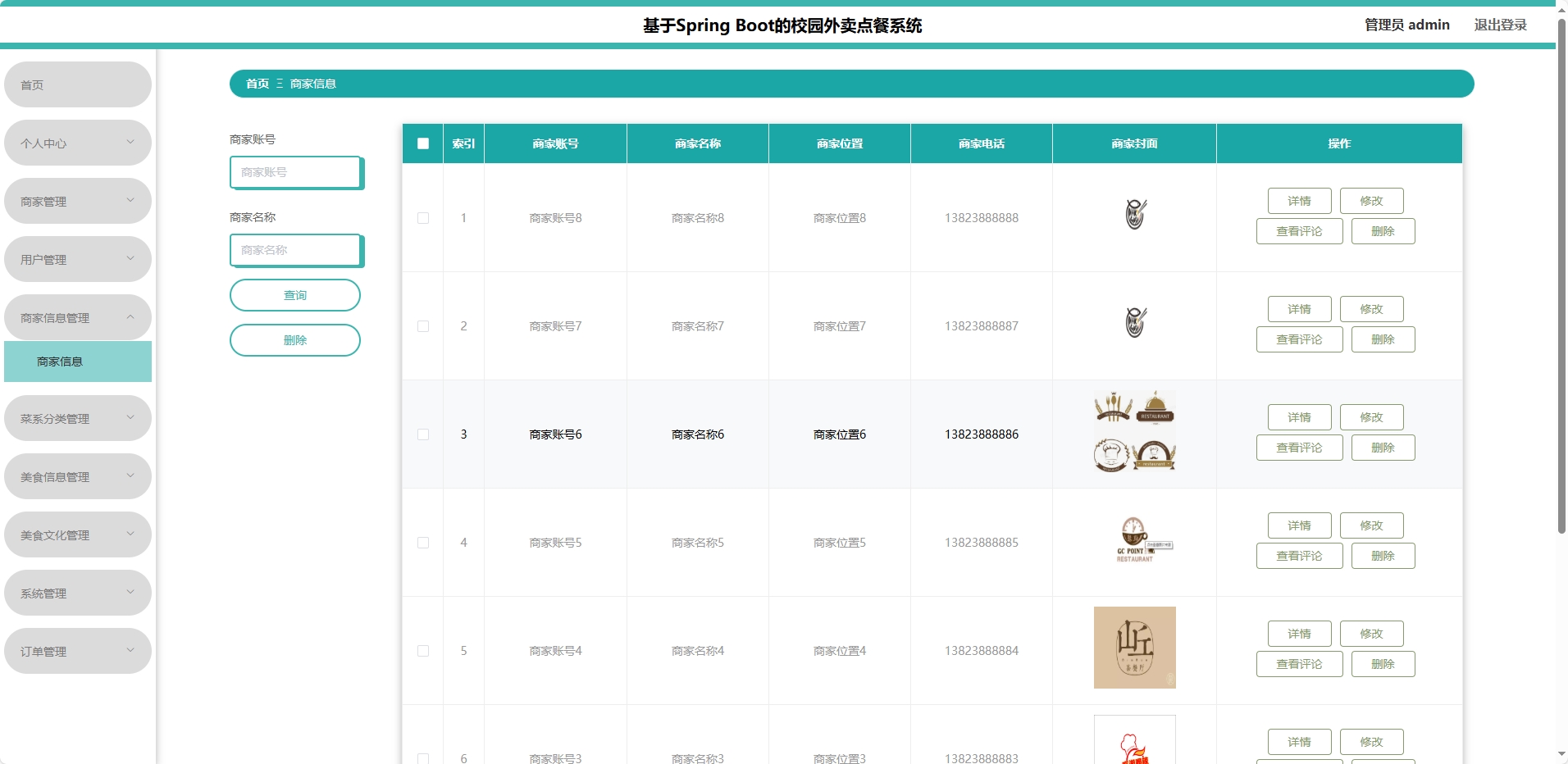The width and height of the screenshot is (1568, 764).
Task: Click the 查询 search button
Action: (x=295, y=295)
